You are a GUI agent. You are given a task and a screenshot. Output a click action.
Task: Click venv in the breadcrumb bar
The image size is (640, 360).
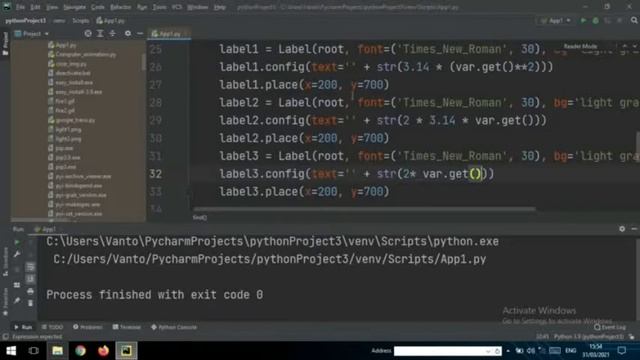(x=59, y=20)
